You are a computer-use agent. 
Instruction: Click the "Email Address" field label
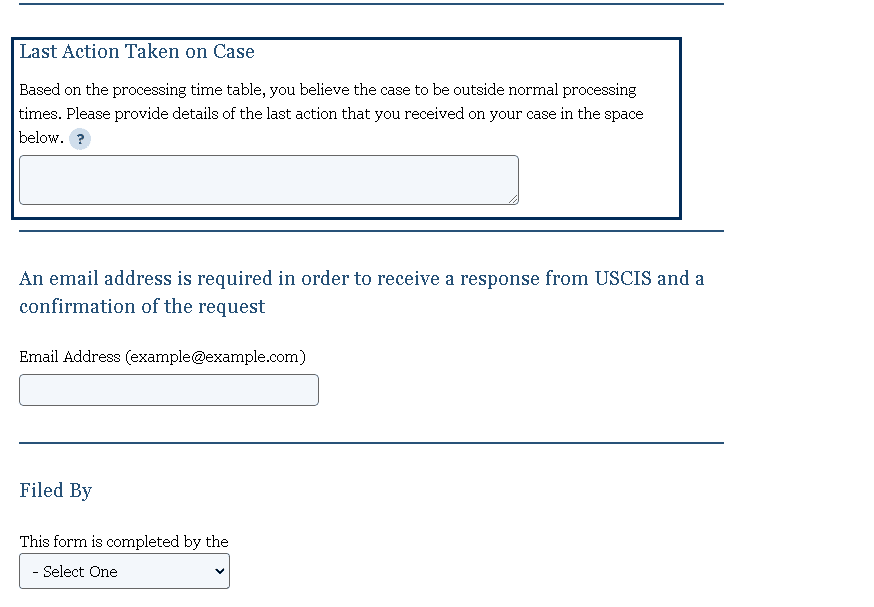[x=70, y=357]
